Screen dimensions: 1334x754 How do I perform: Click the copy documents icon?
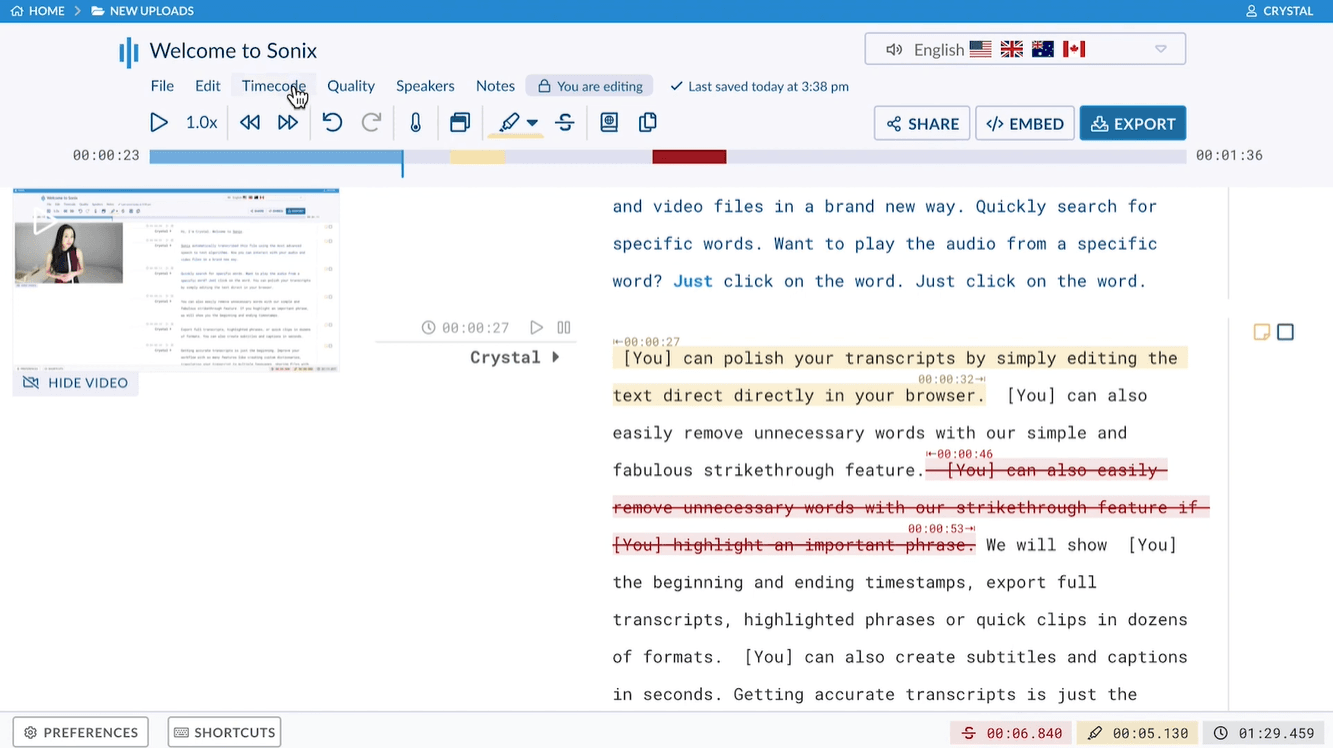point(648,123)
